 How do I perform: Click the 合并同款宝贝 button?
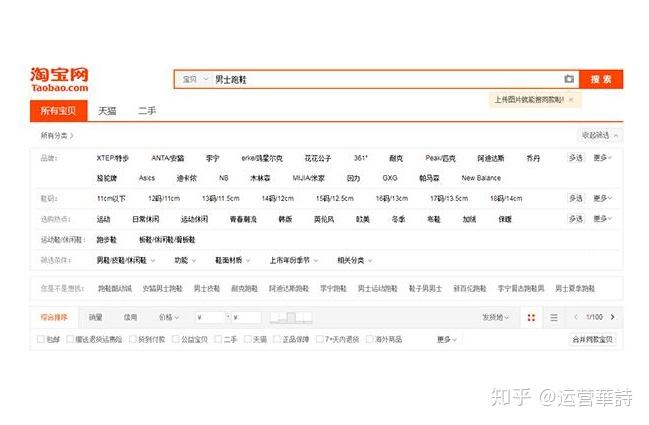click(592, 339)
